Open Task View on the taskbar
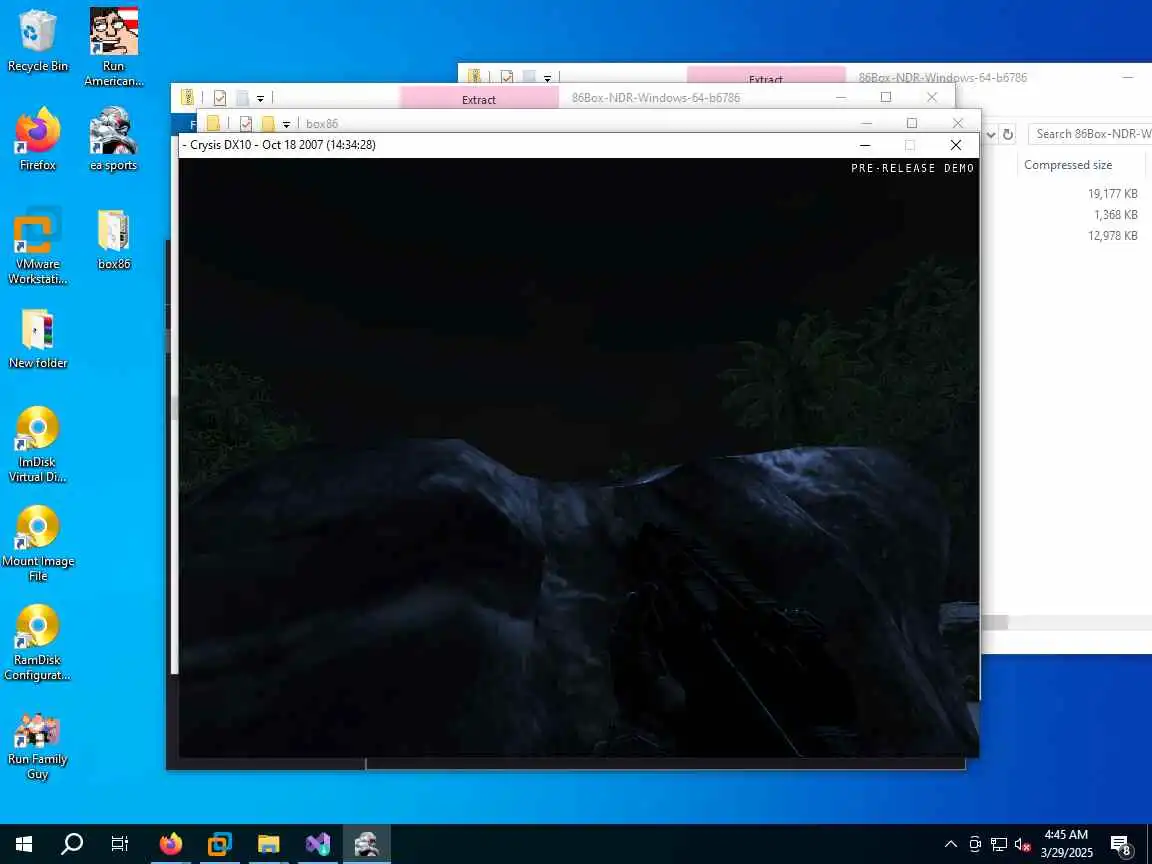The width and height of the screenshot is (1152, 864). 119,843
